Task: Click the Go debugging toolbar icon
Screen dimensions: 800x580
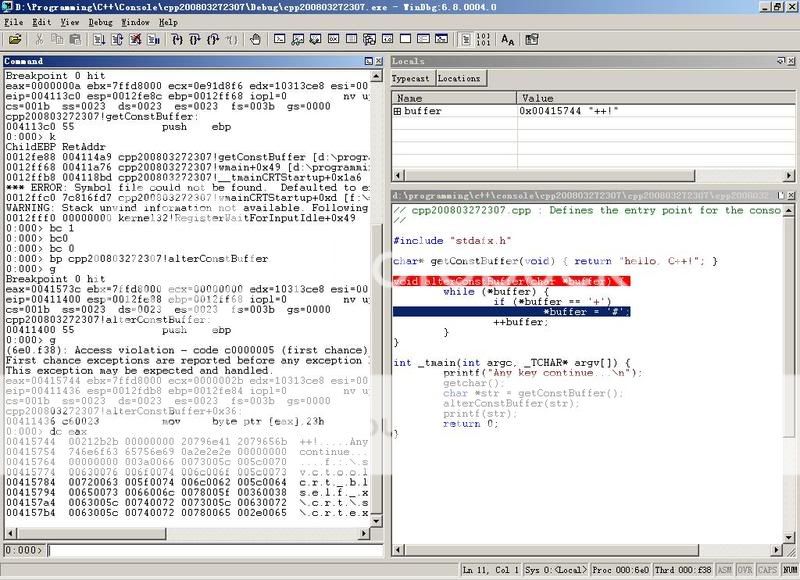Action: (99, 39)
